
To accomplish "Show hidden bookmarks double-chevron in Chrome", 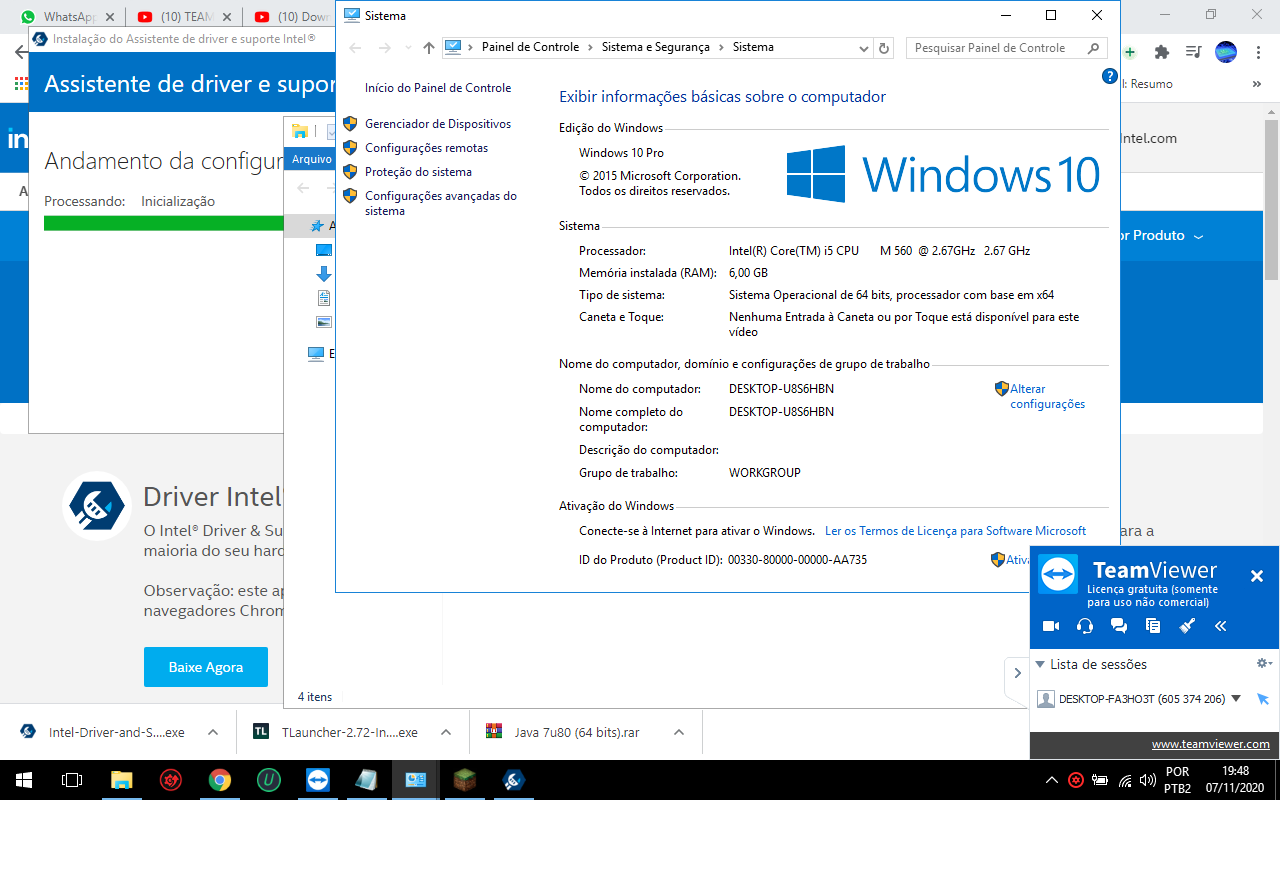I will pos(1257,84).
